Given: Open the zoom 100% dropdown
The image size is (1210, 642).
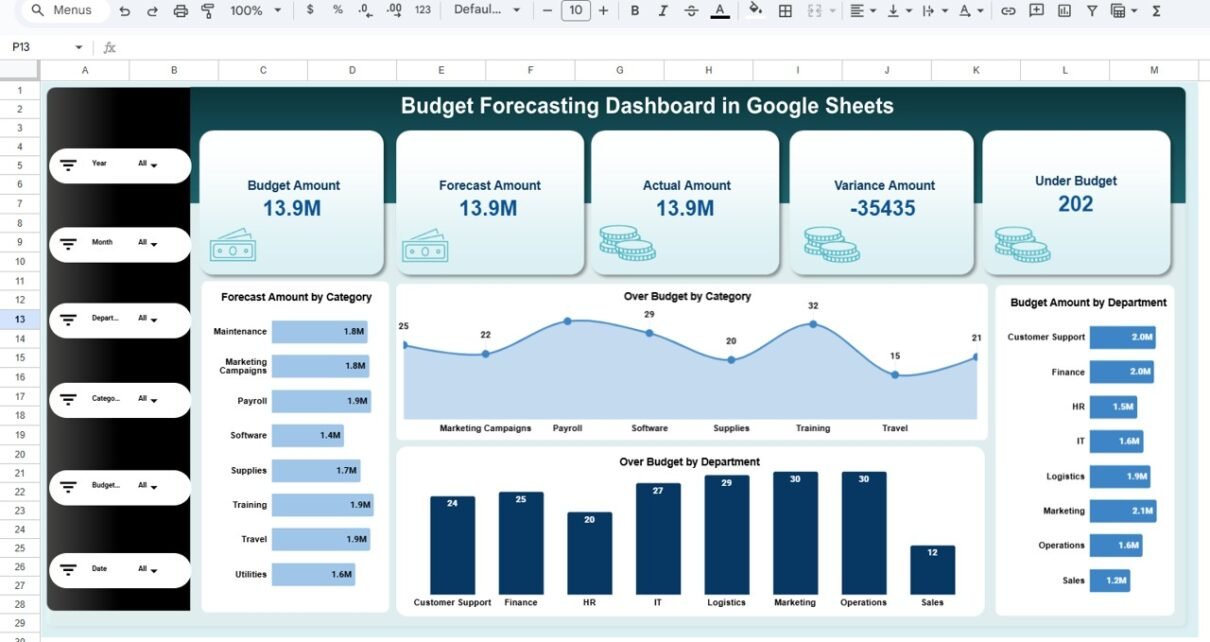Looking at the screenshot, I should (254, 11).
